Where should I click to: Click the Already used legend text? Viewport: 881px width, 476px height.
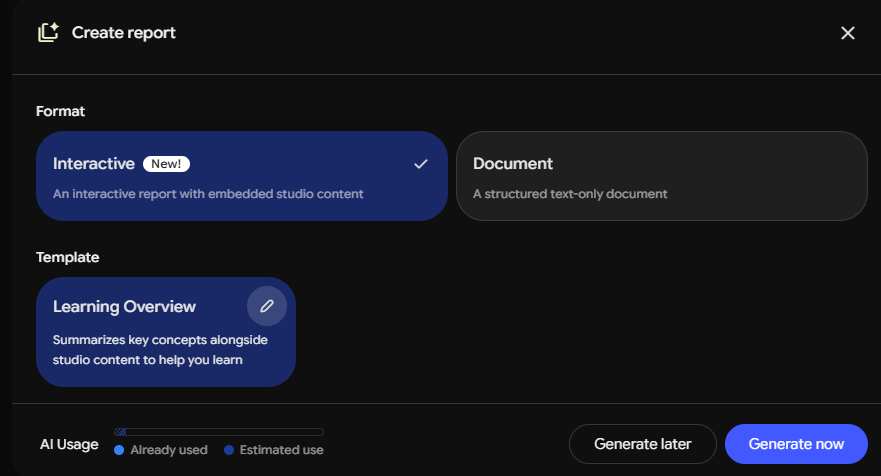(169, 450)
